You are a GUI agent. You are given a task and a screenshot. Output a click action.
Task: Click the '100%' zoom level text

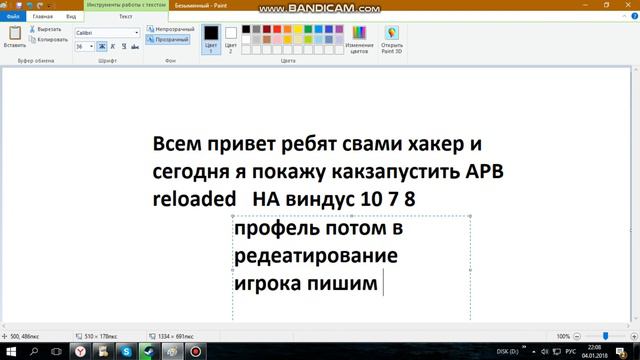pyautogui.click(x=563, y=336)
